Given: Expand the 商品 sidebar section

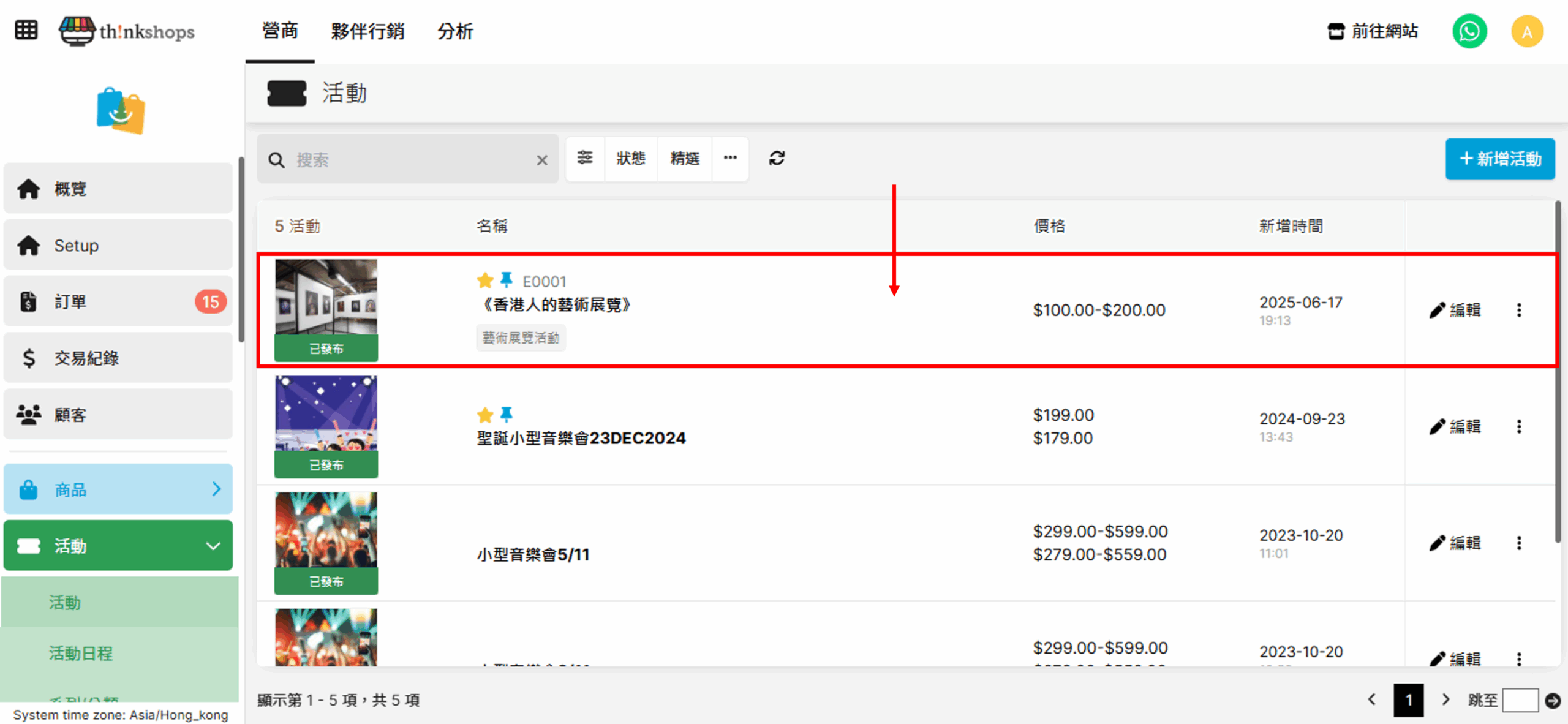Looking at the screenshot, I should coord(118,489).
